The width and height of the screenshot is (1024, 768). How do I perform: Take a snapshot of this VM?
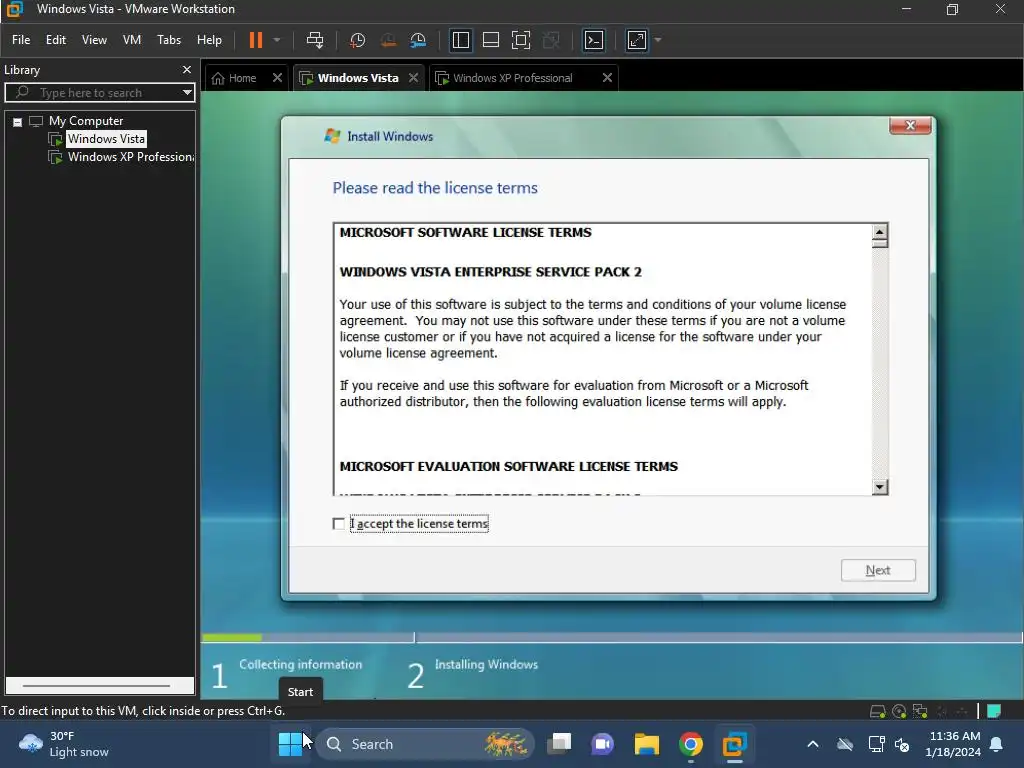(x=357, y=40)
